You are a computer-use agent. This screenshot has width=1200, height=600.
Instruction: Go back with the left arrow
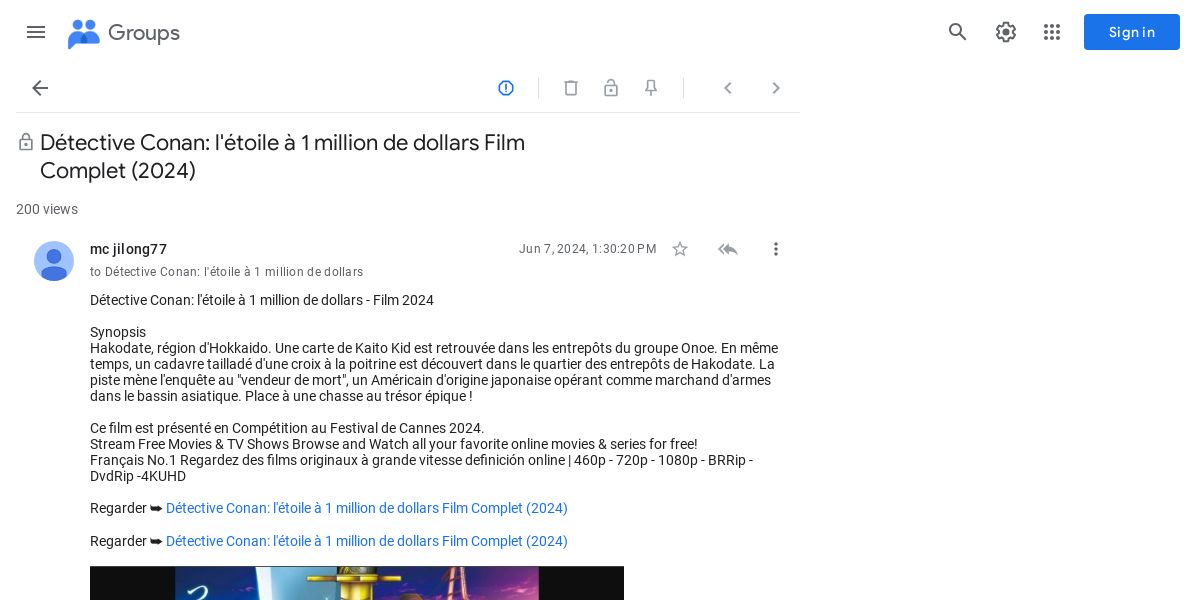(x=40, y=88)
